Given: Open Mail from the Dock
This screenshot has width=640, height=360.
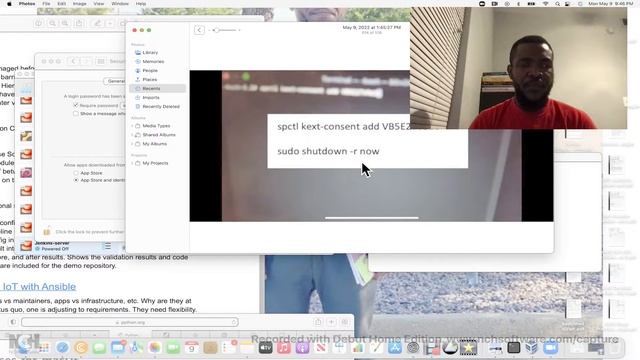Looking at the screenshot, I should pyautogui.click(x=118, y=348).
